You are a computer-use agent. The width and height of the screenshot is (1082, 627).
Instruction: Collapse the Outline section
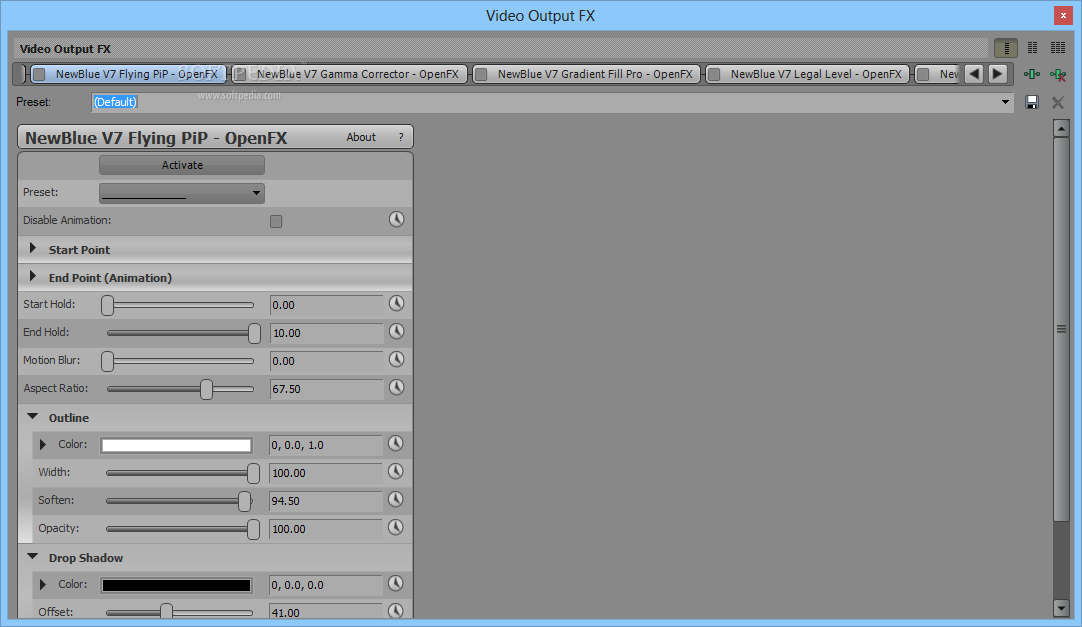[x=32, y=417]
